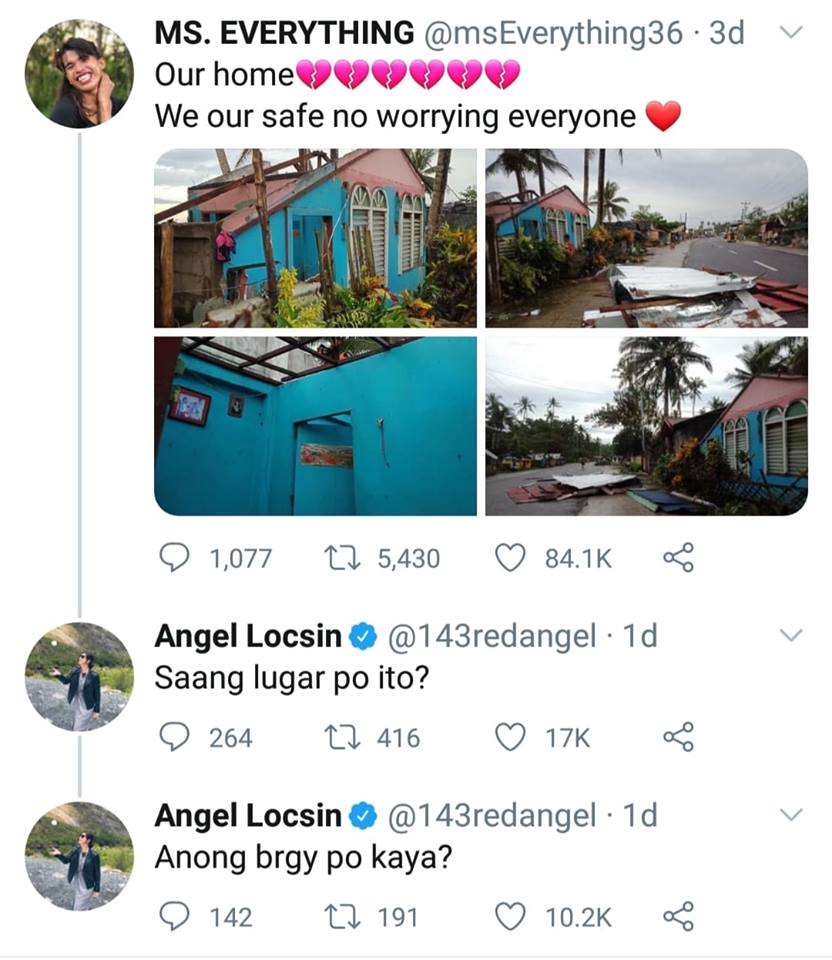The width and height of the screenshot is (832, 960).
Task: Like the 'Saang lugar po ito?' reply
Action: tap(511, 737)
